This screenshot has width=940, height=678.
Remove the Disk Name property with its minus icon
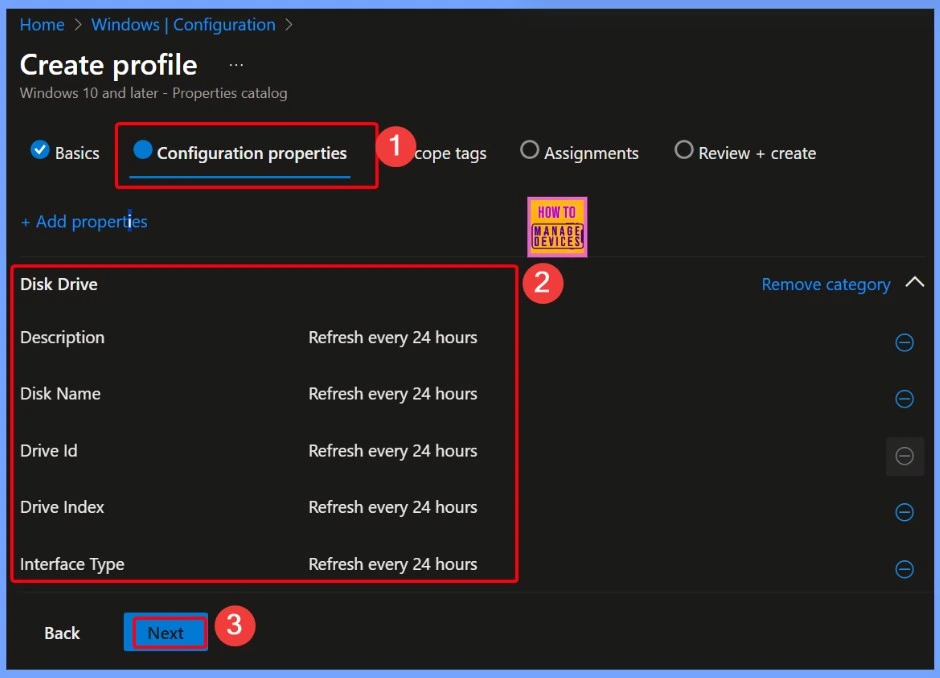tap(904, 399)
